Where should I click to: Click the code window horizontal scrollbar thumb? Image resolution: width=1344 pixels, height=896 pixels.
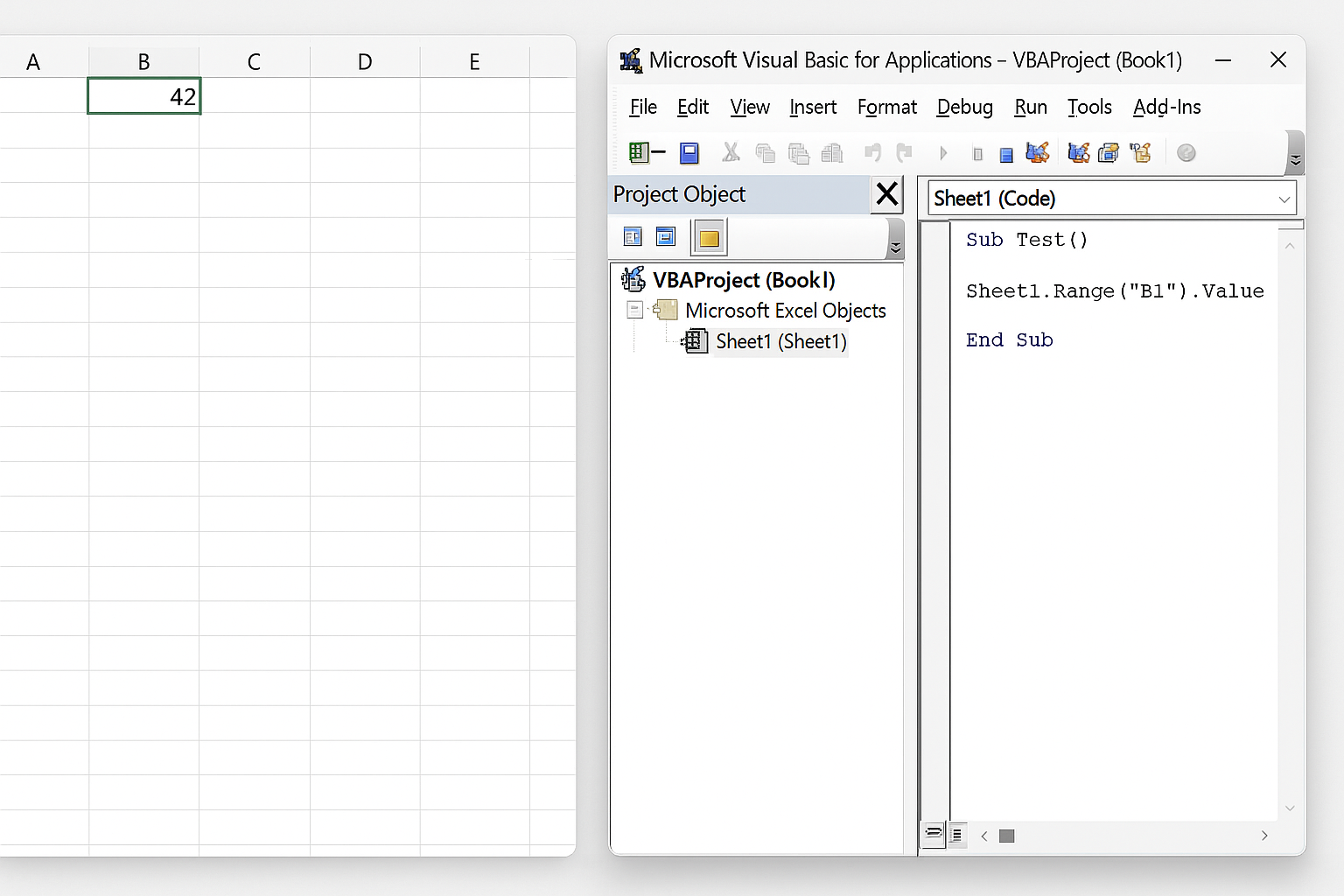(1007, 836)
